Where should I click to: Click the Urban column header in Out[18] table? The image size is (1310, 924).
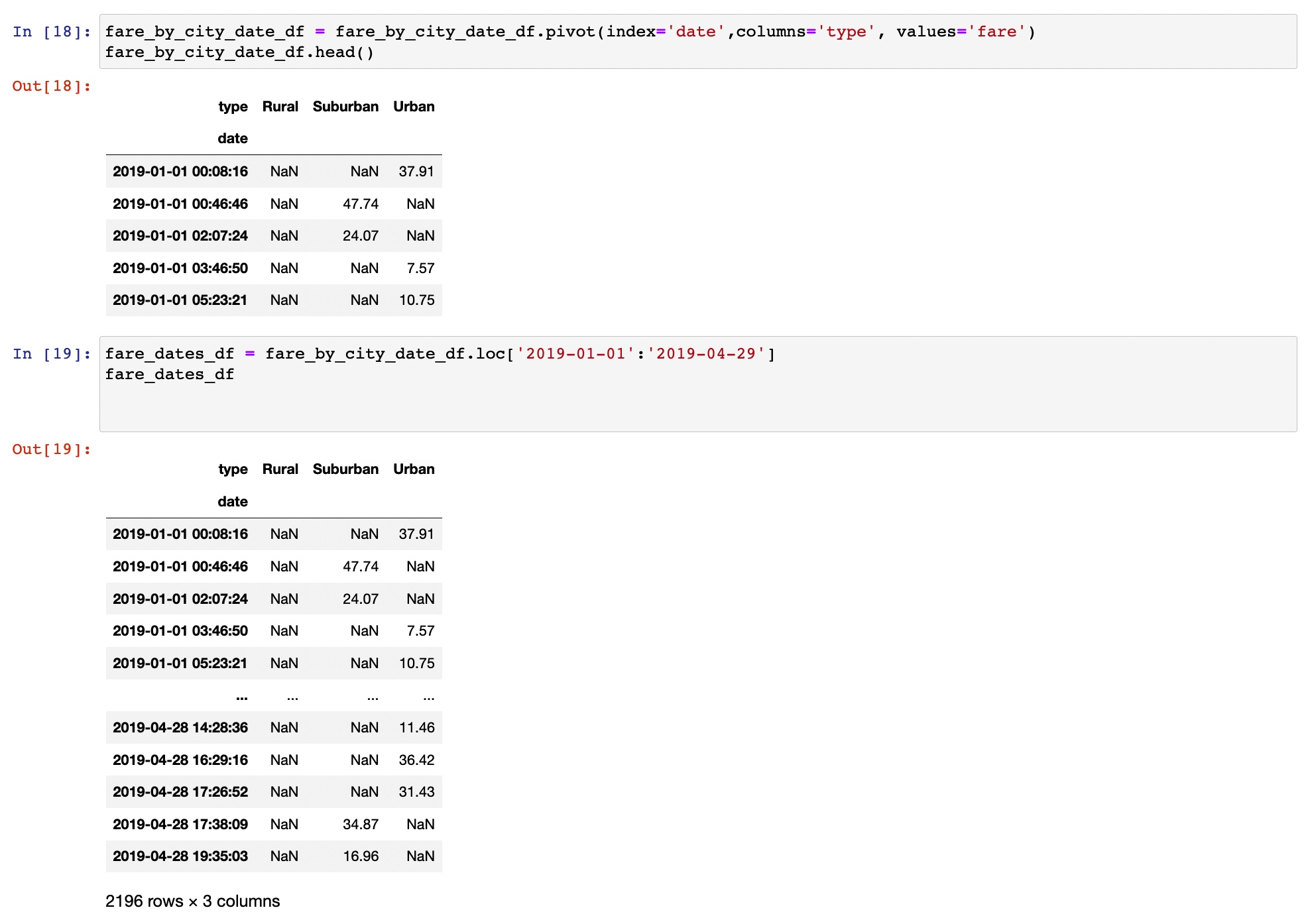[414, 106]
